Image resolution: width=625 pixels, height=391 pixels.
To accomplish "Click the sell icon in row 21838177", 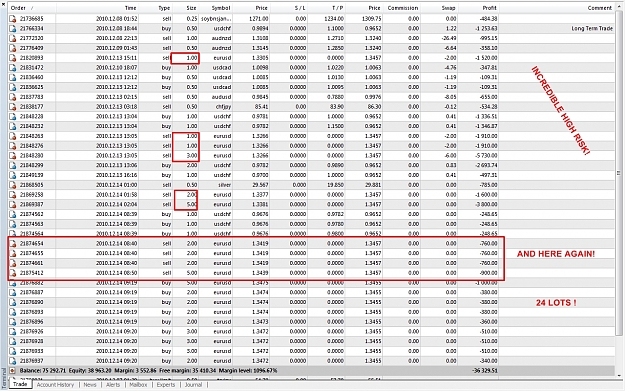I will (13, 107).
